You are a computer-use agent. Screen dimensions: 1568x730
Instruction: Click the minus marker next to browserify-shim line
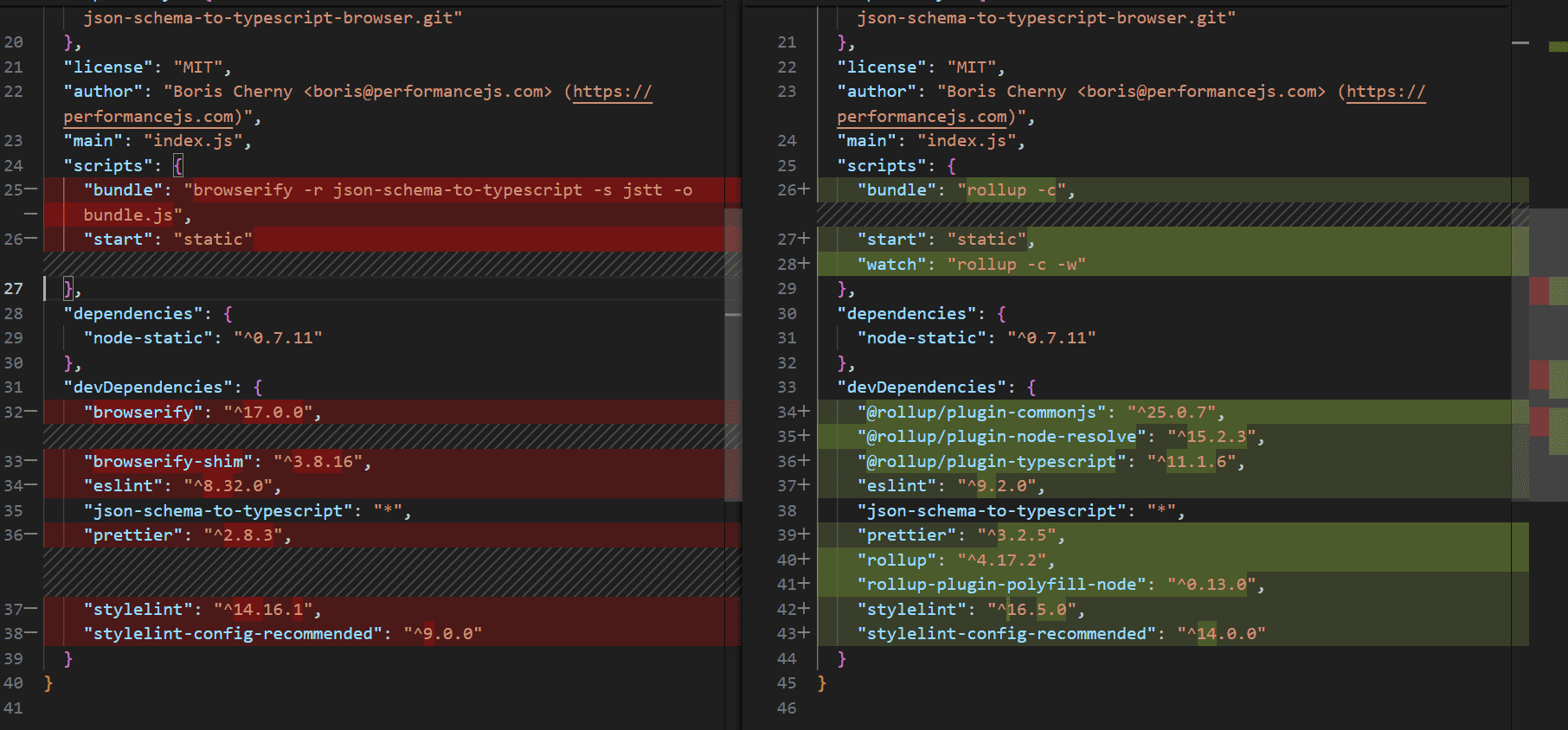coord(31,461)
